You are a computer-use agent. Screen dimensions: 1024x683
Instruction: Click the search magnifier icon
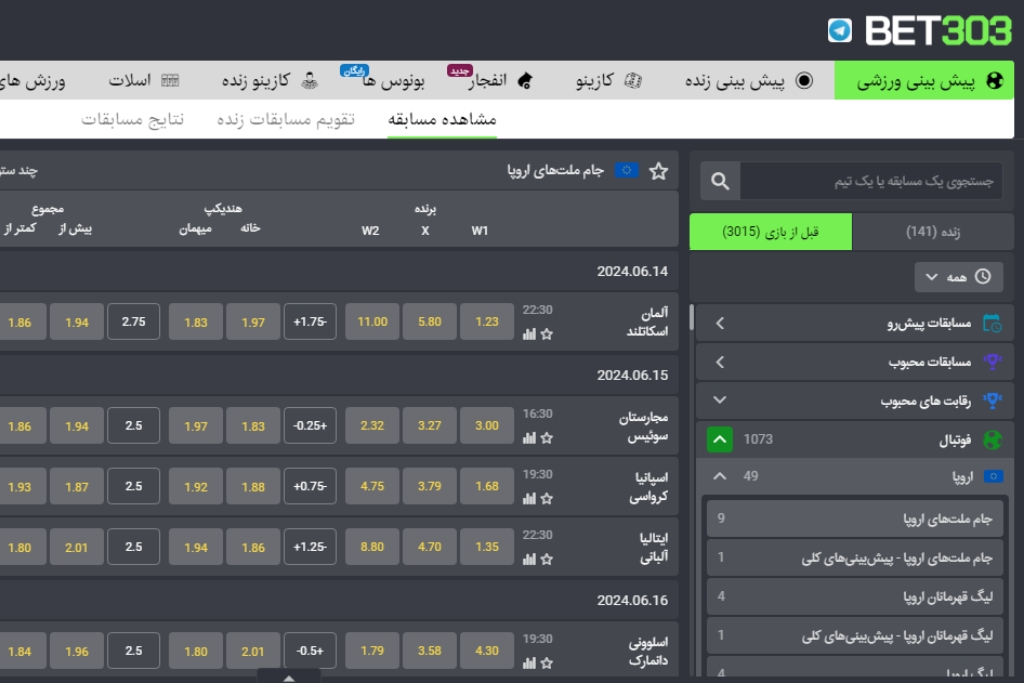point(718,181)
